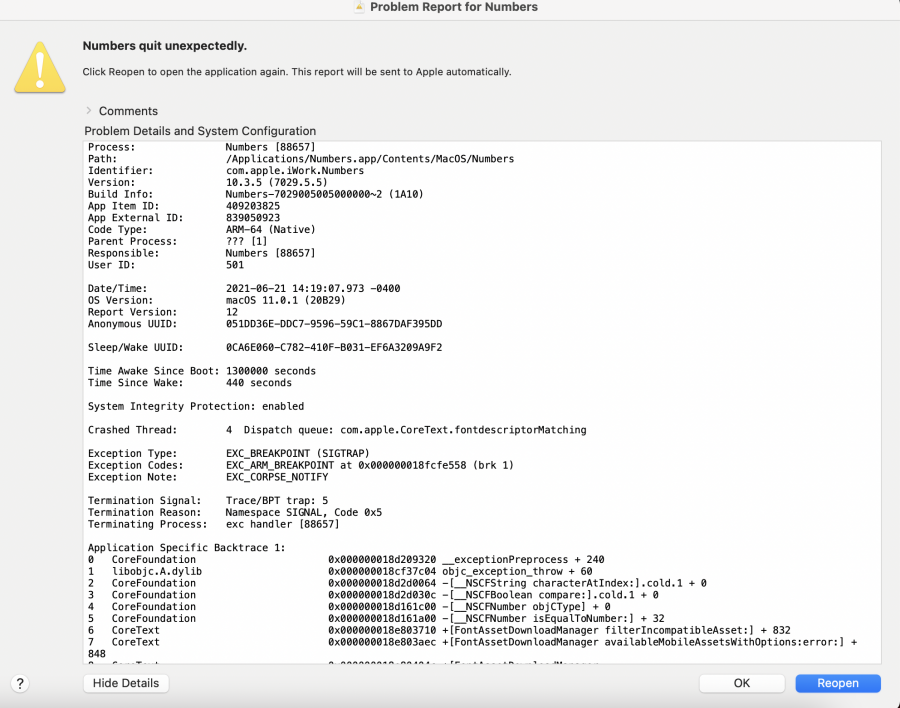The width and height of the screenshot is (900, 708).
Task: Click the "Problem Report for Numbers" window title
Action: (x=453, y=7)
